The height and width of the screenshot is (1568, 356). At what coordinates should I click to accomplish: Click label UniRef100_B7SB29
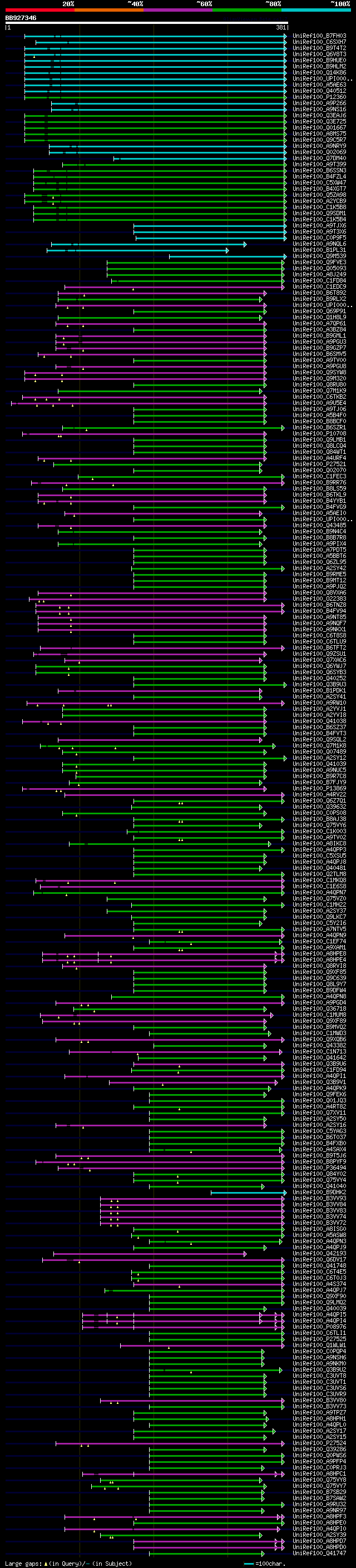[319, 1492]
